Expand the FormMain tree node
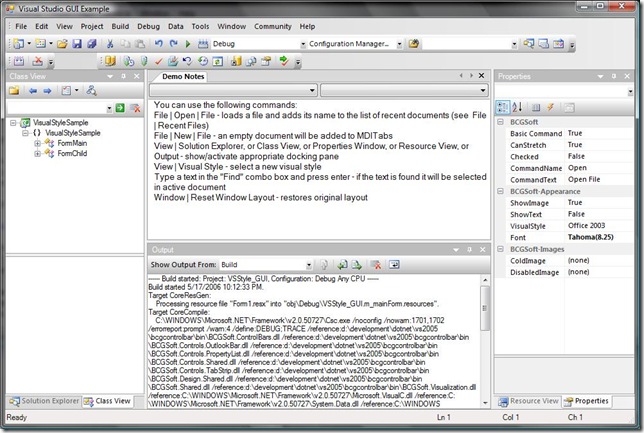644x433 pixels. 38,143
